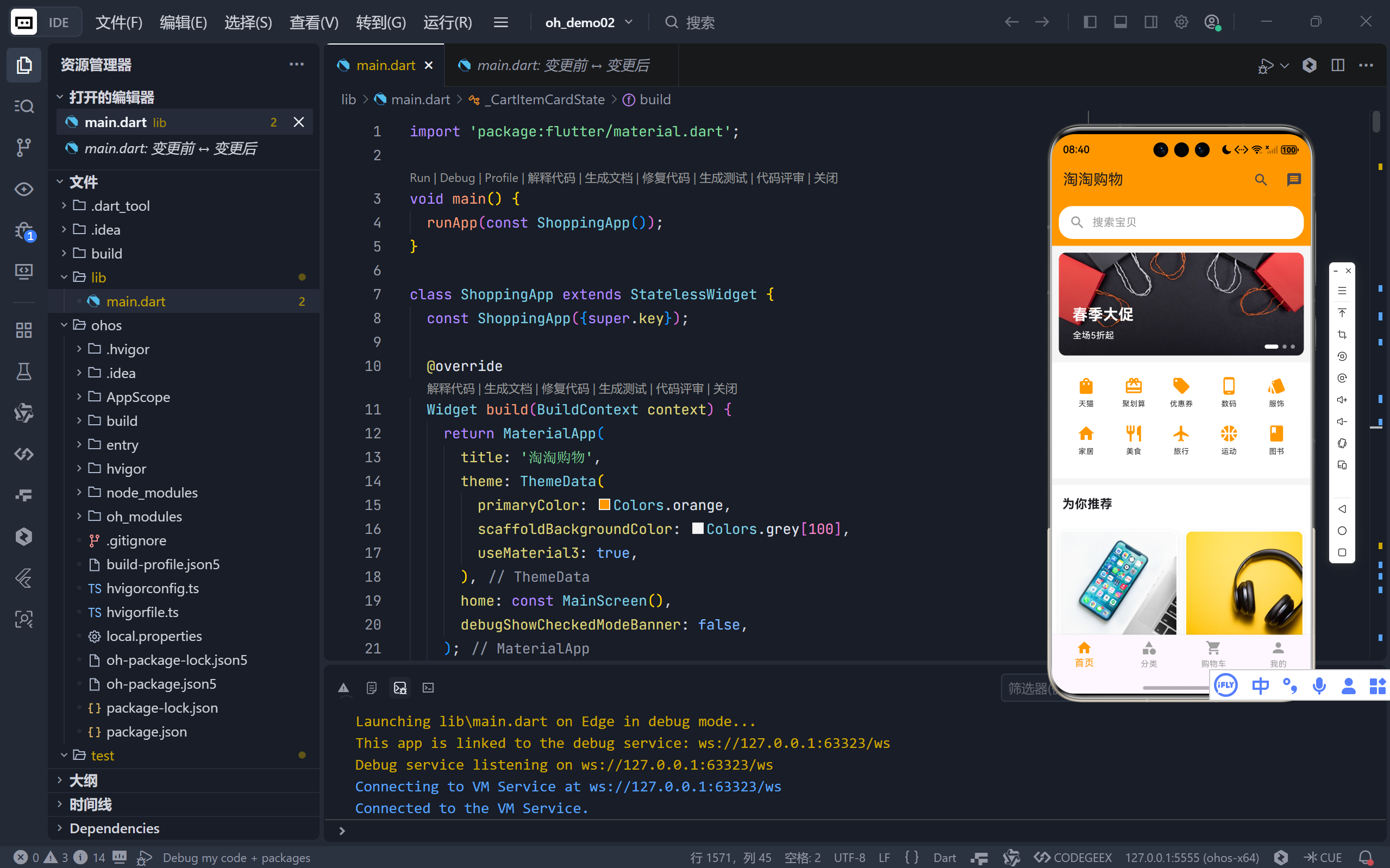Click the Testing flask icon
This screenshot has width=1390, height=868.
23,372
